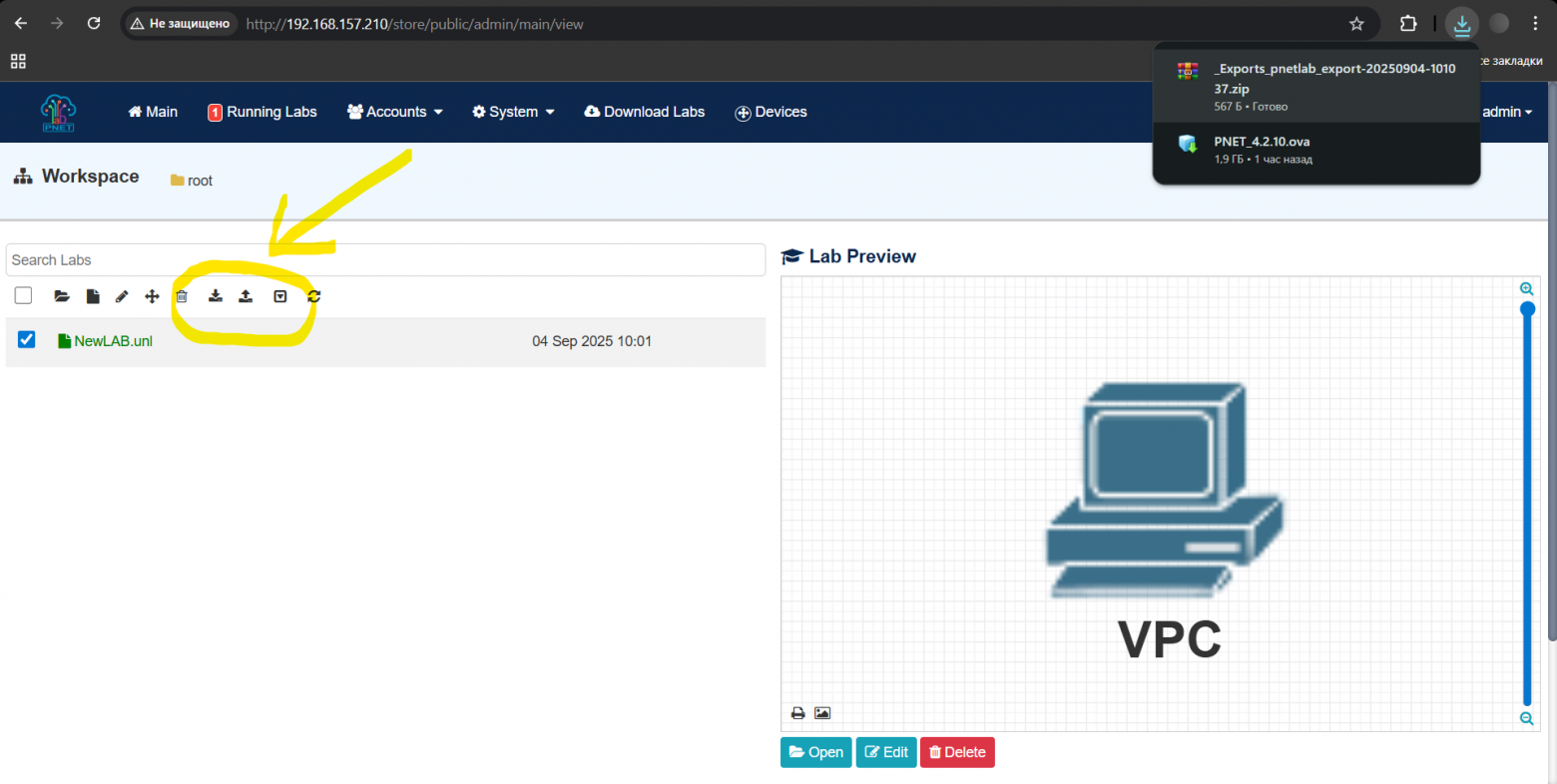Click the blue Open lab button
Viewport: 1557px width, 784px height.
click(x=816, y=752)
